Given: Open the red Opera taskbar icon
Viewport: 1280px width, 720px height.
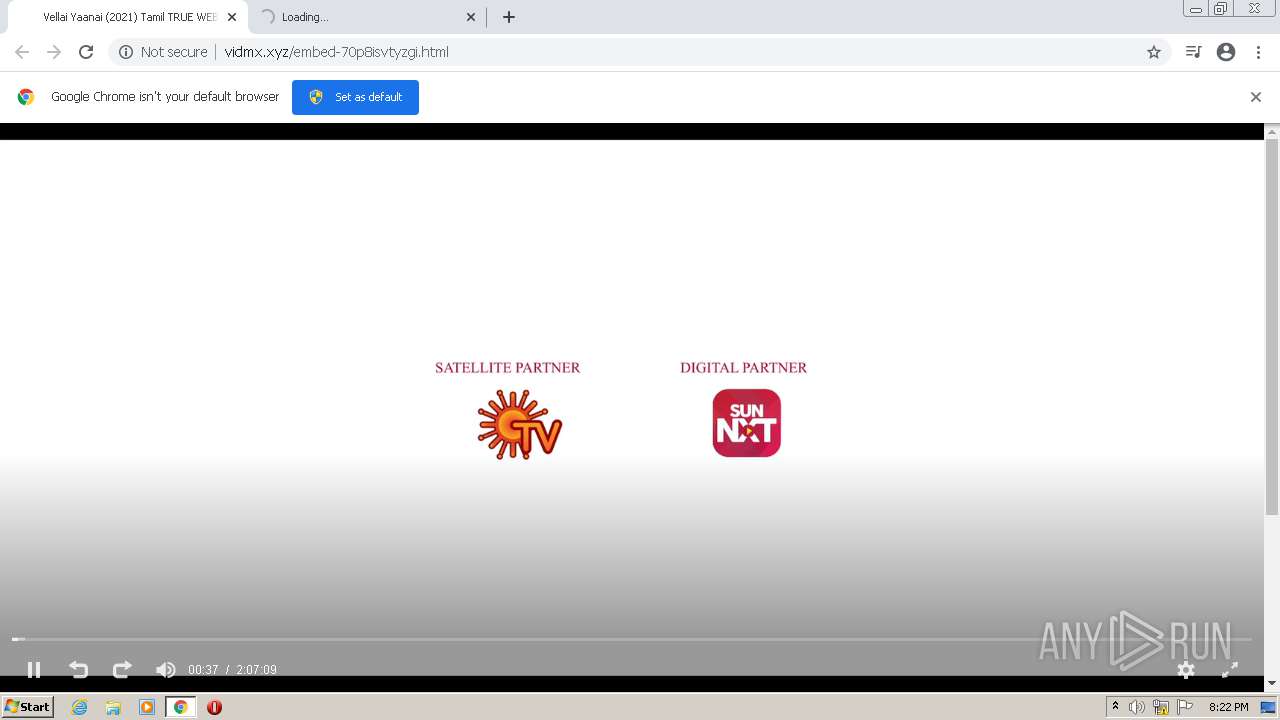Looking at the screenshot, I should (x=214, y=707).
